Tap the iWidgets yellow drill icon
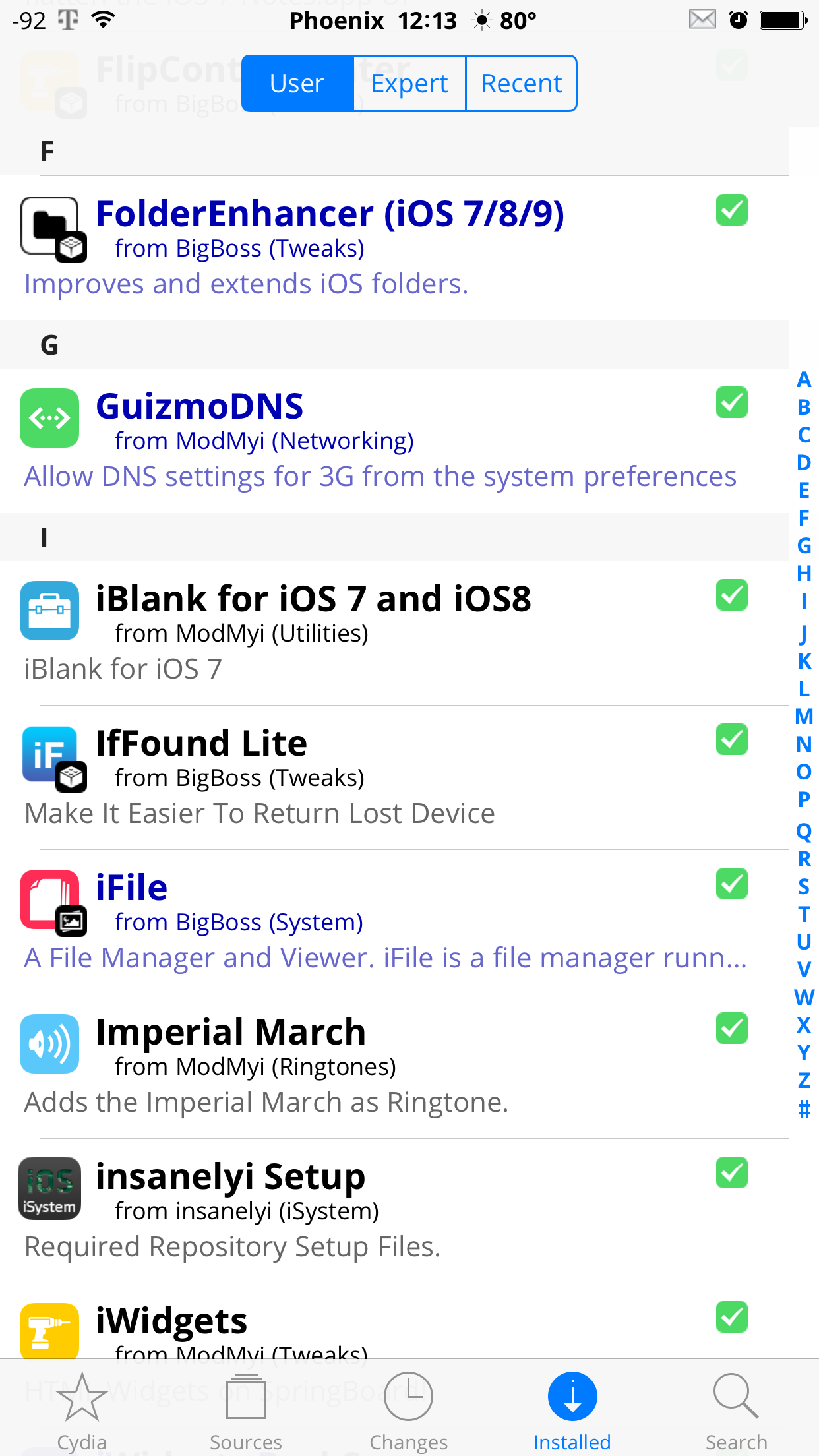The image size is (819, 1456). (49, 1331)
